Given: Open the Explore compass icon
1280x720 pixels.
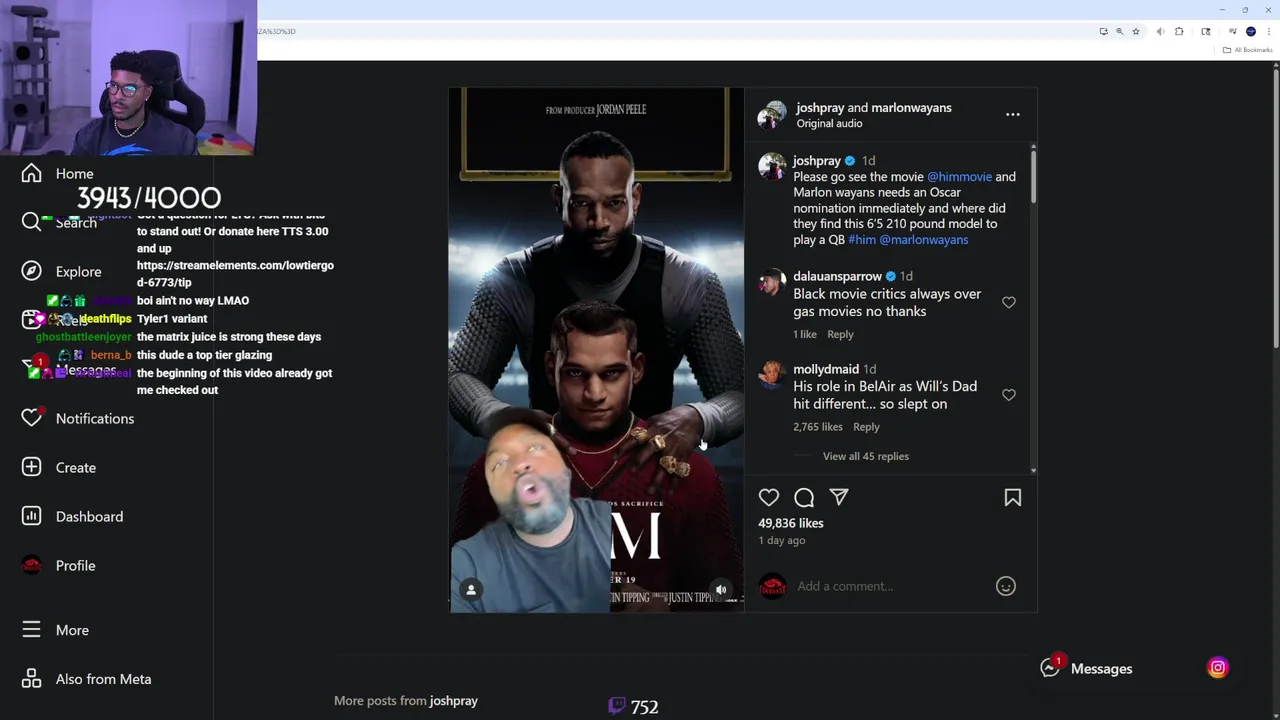Looking at the screenshot, I should click(32, 271).
